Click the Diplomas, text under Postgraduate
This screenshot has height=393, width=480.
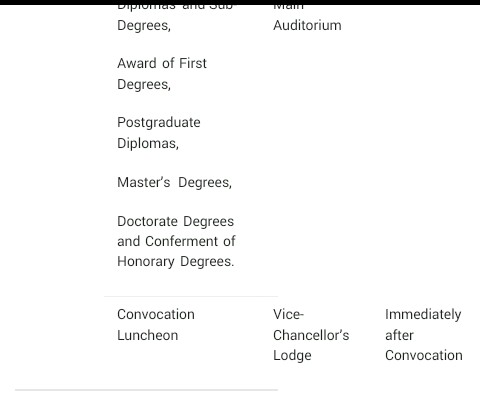pyautogui.click(x=148, y=144)
